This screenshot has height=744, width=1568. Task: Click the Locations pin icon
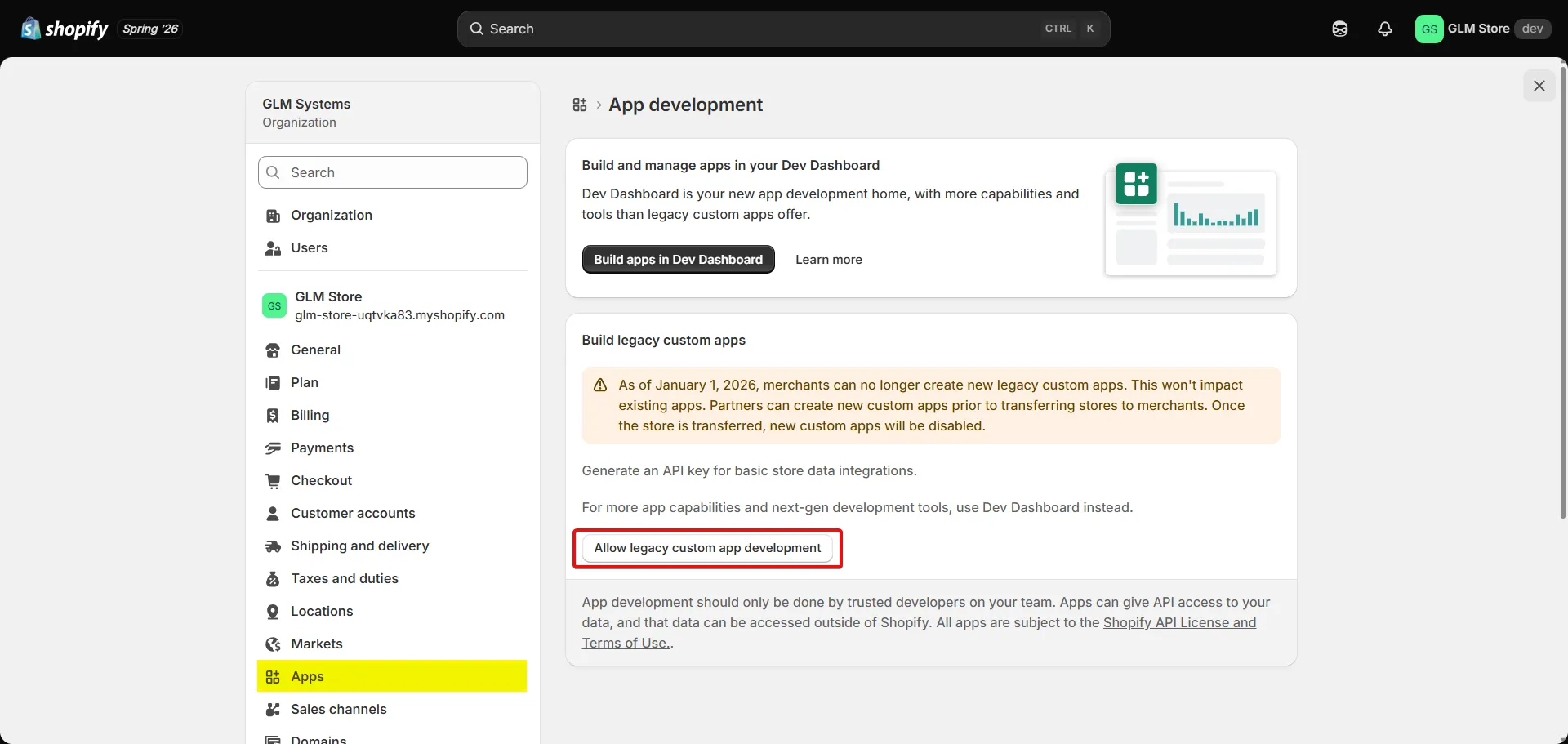coord(273,612)
